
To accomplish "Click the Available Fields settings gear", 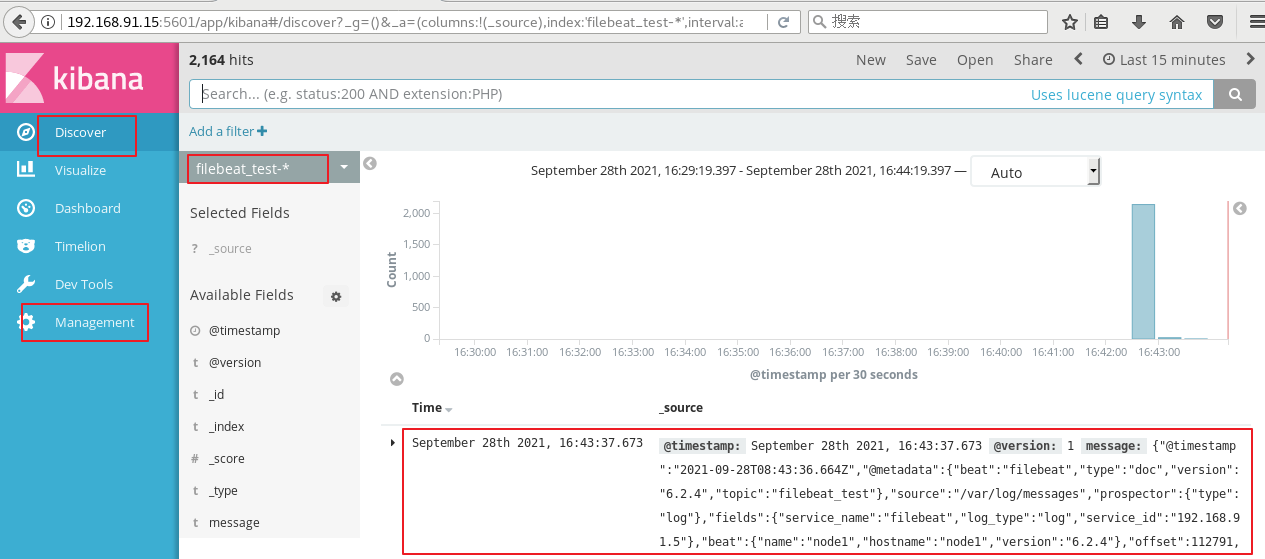I will pyautogui.click(x=336, y=296).
